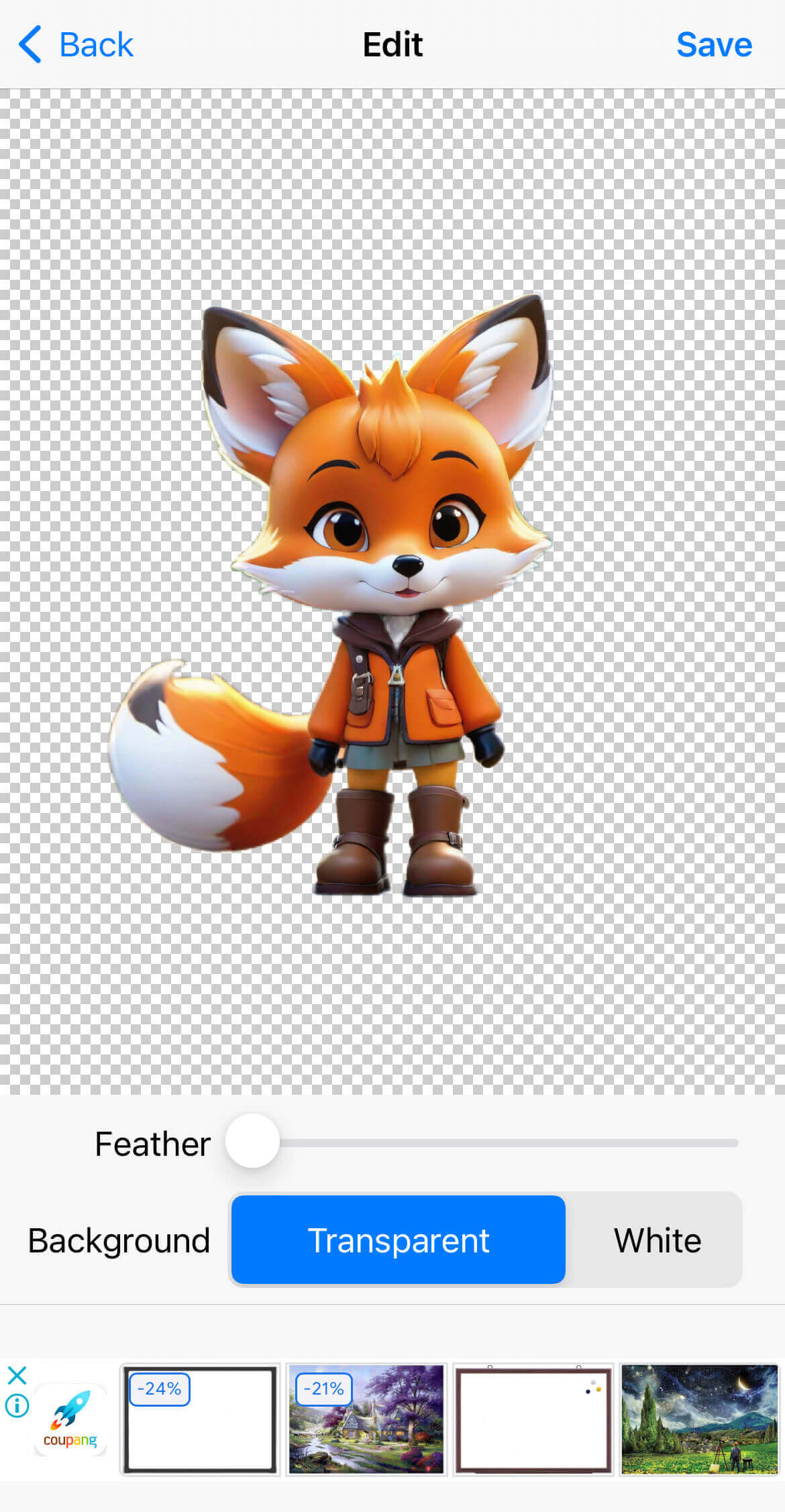The height and width of the screenshot is (1512, 785).
Task: Switch background to White
Action: [657, 1240]
